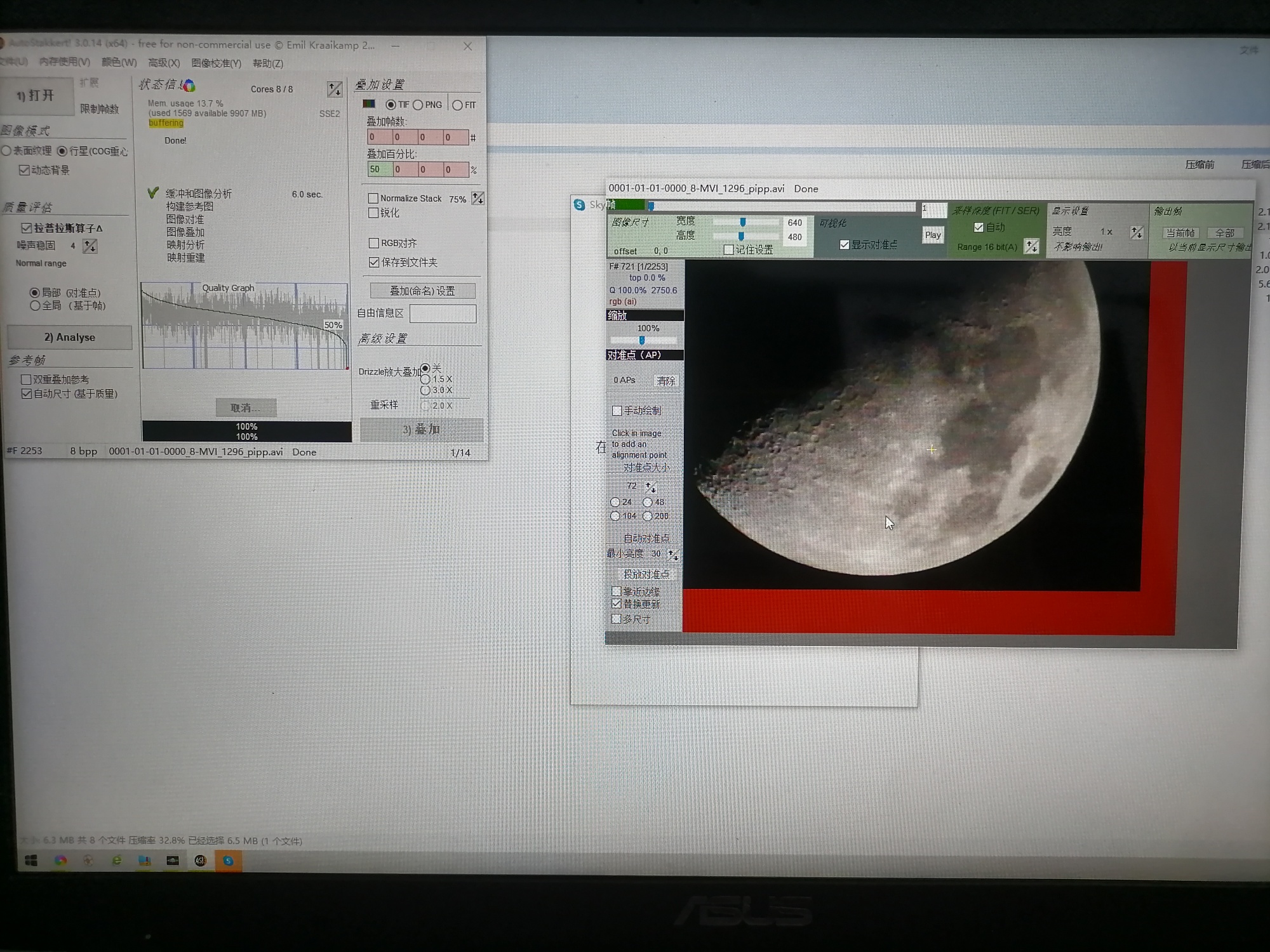Click the ASI camera taskbar icon

(200, 861)
